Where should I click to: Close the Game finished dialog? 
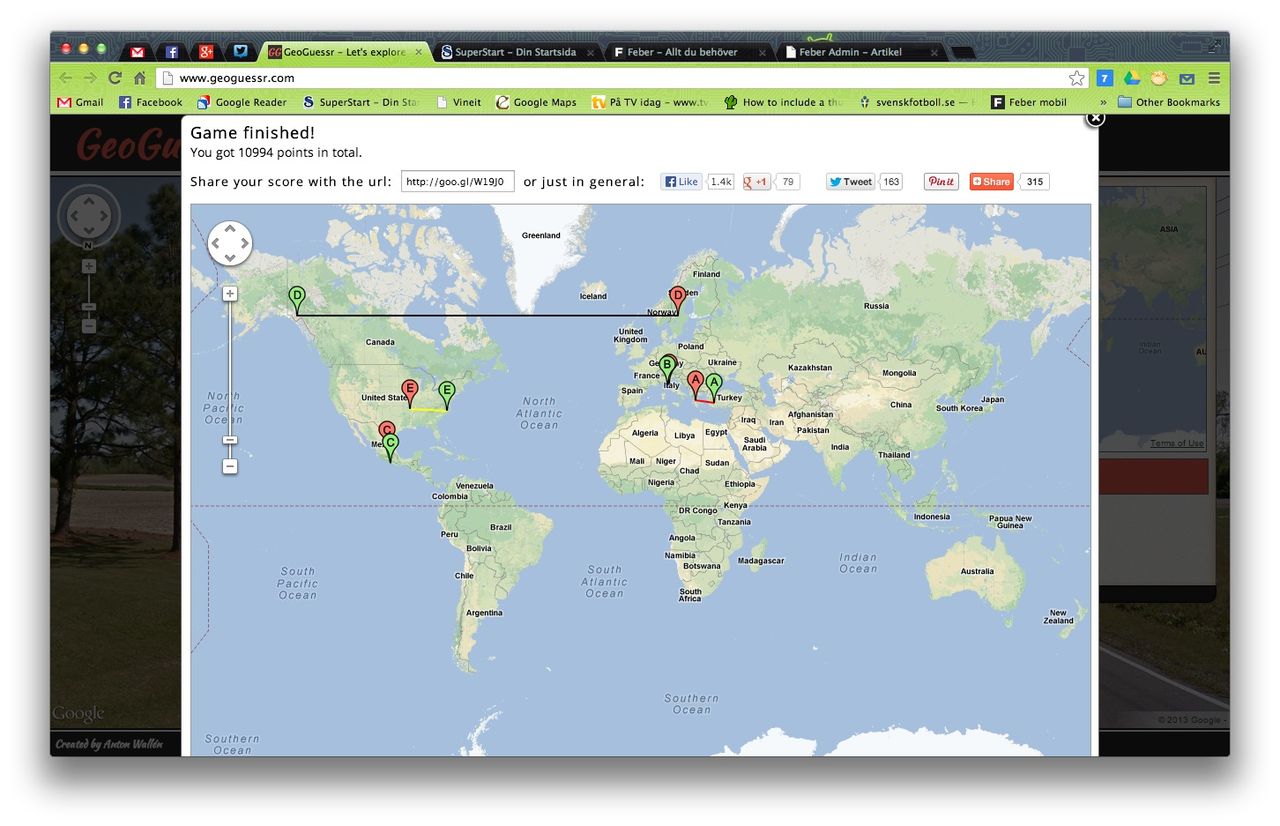tap(1095, 118)
